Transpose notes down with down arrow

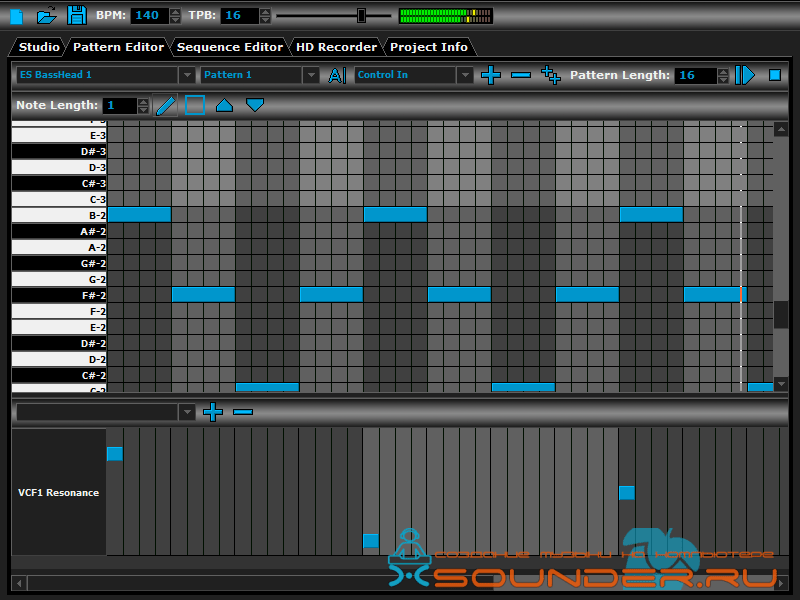[x=255, y=105]
